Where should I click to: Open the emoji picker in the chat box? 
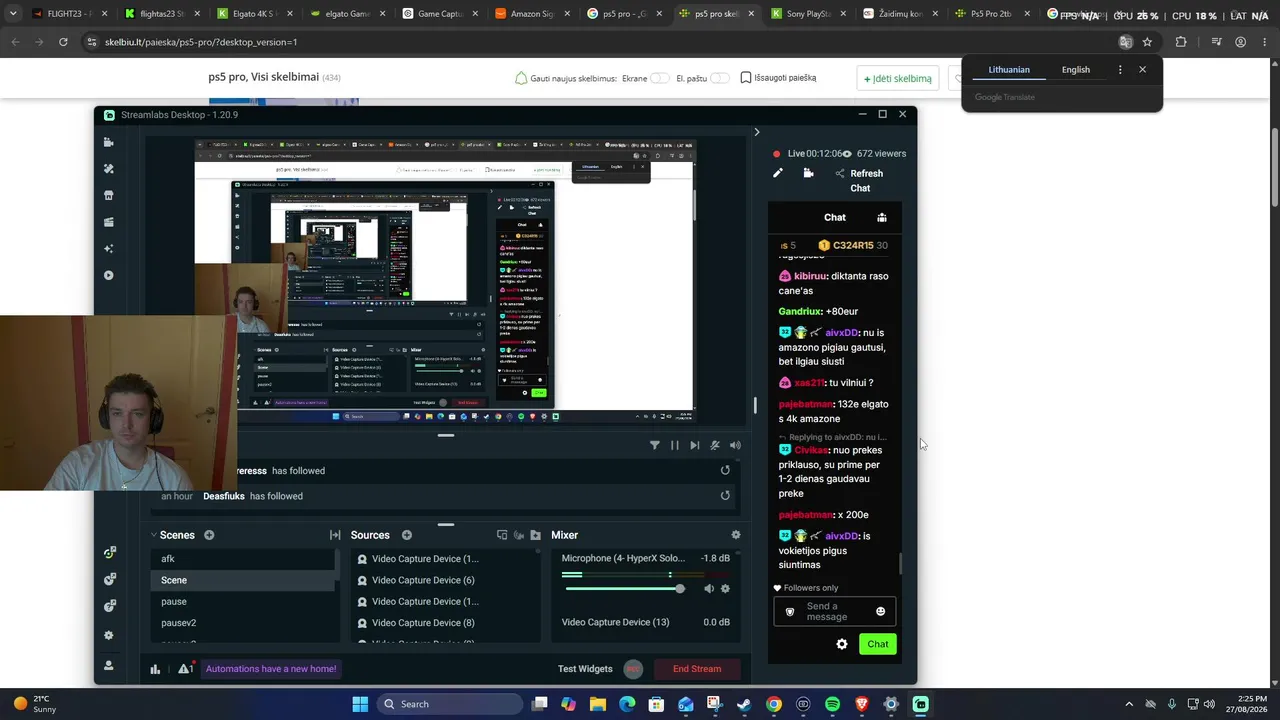[x=880, y=611]
